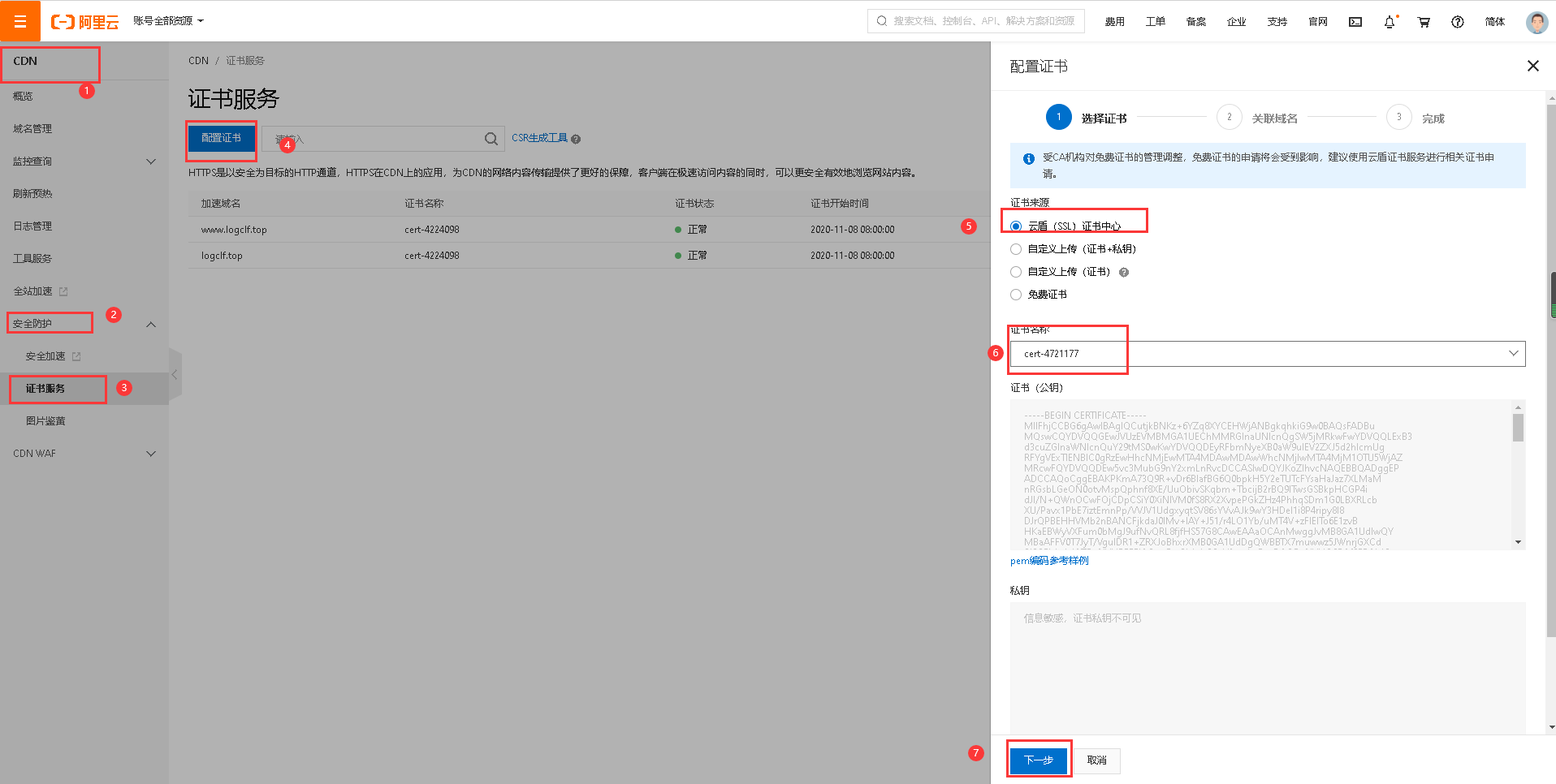Open the 证书名称 dropdown showing cert-4721177
The width and height of the screenshot is (1556, 784).
[1268, 354]
